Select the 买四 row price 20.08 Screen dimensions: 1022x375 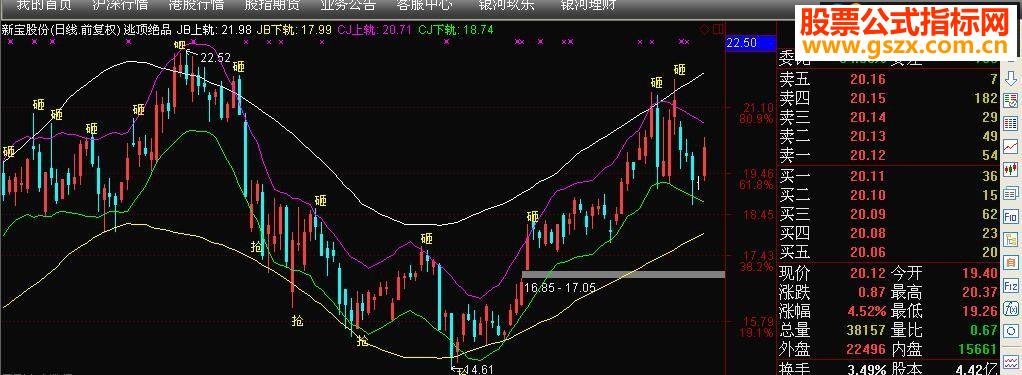[x=867, y=233]
